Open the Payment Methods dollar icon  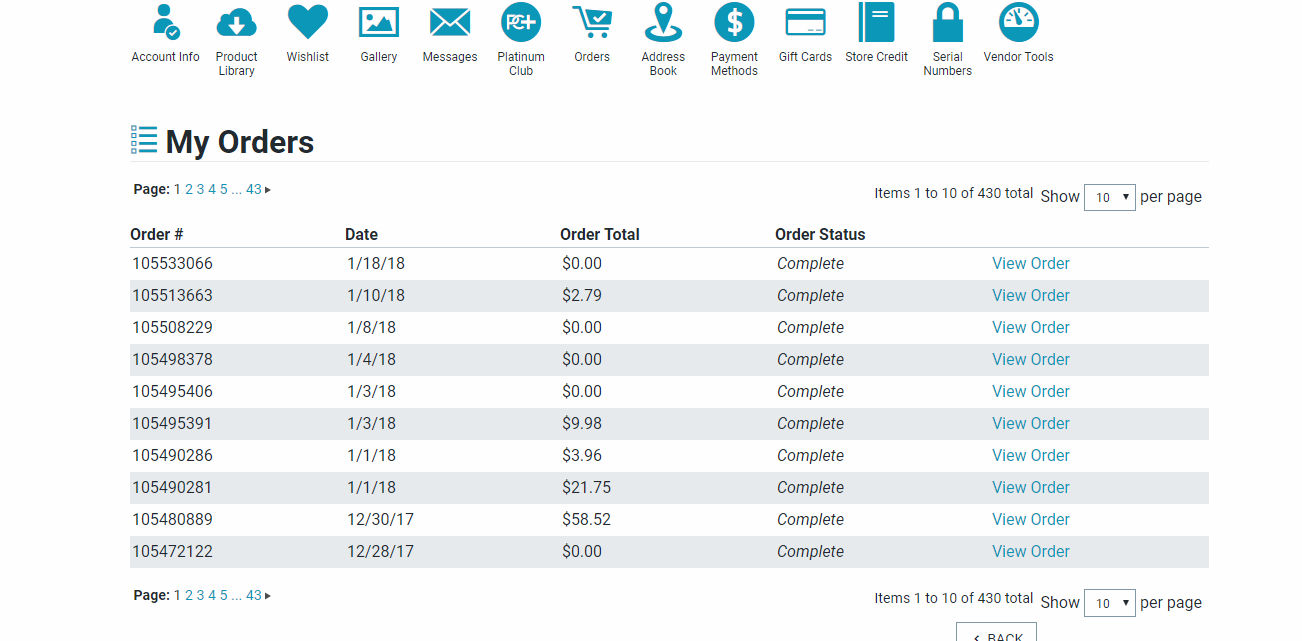pyautogui.click(x=734, y=22)
